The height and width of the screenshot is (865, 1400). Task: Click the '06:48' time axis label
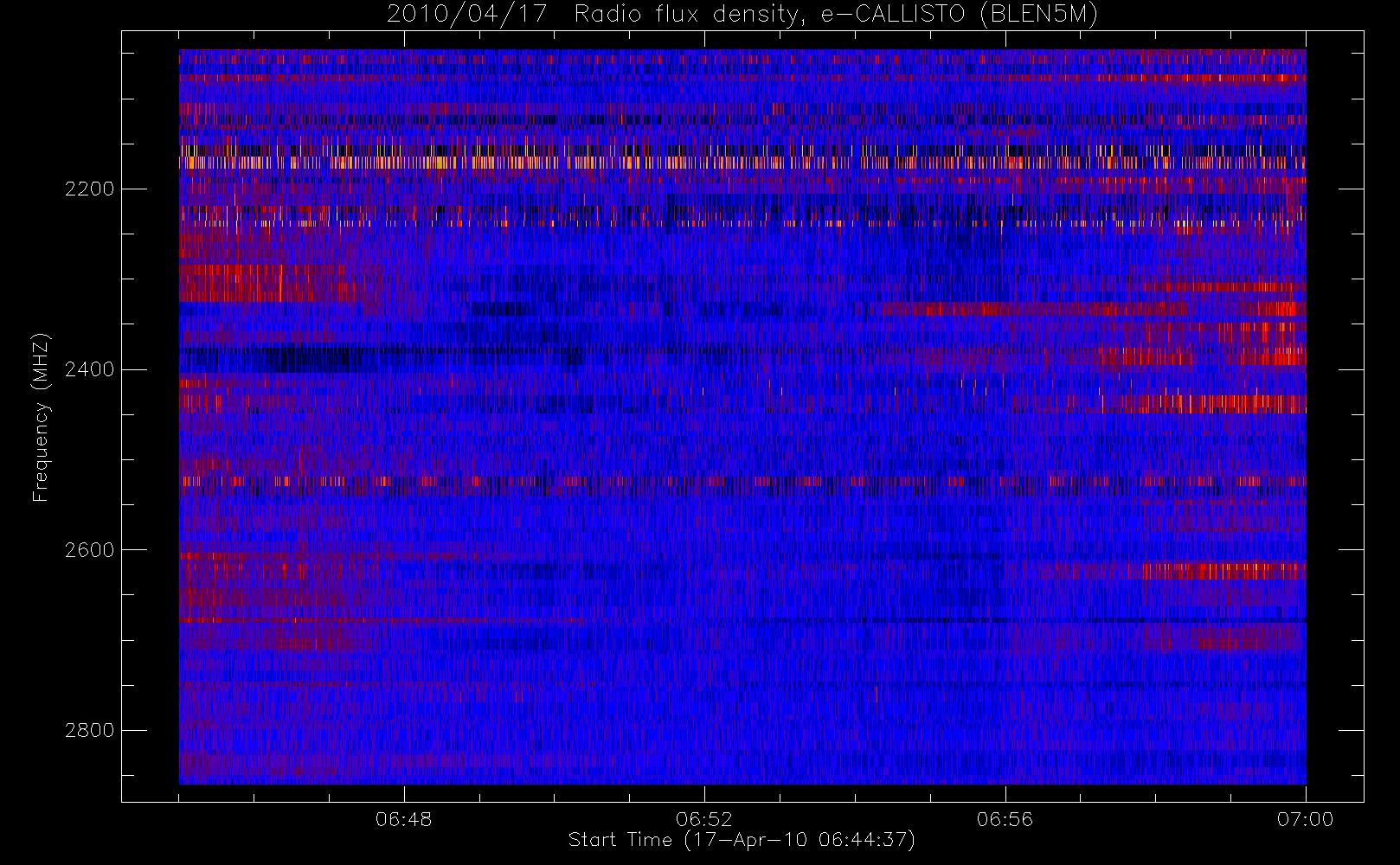click(x=403, y=819)
